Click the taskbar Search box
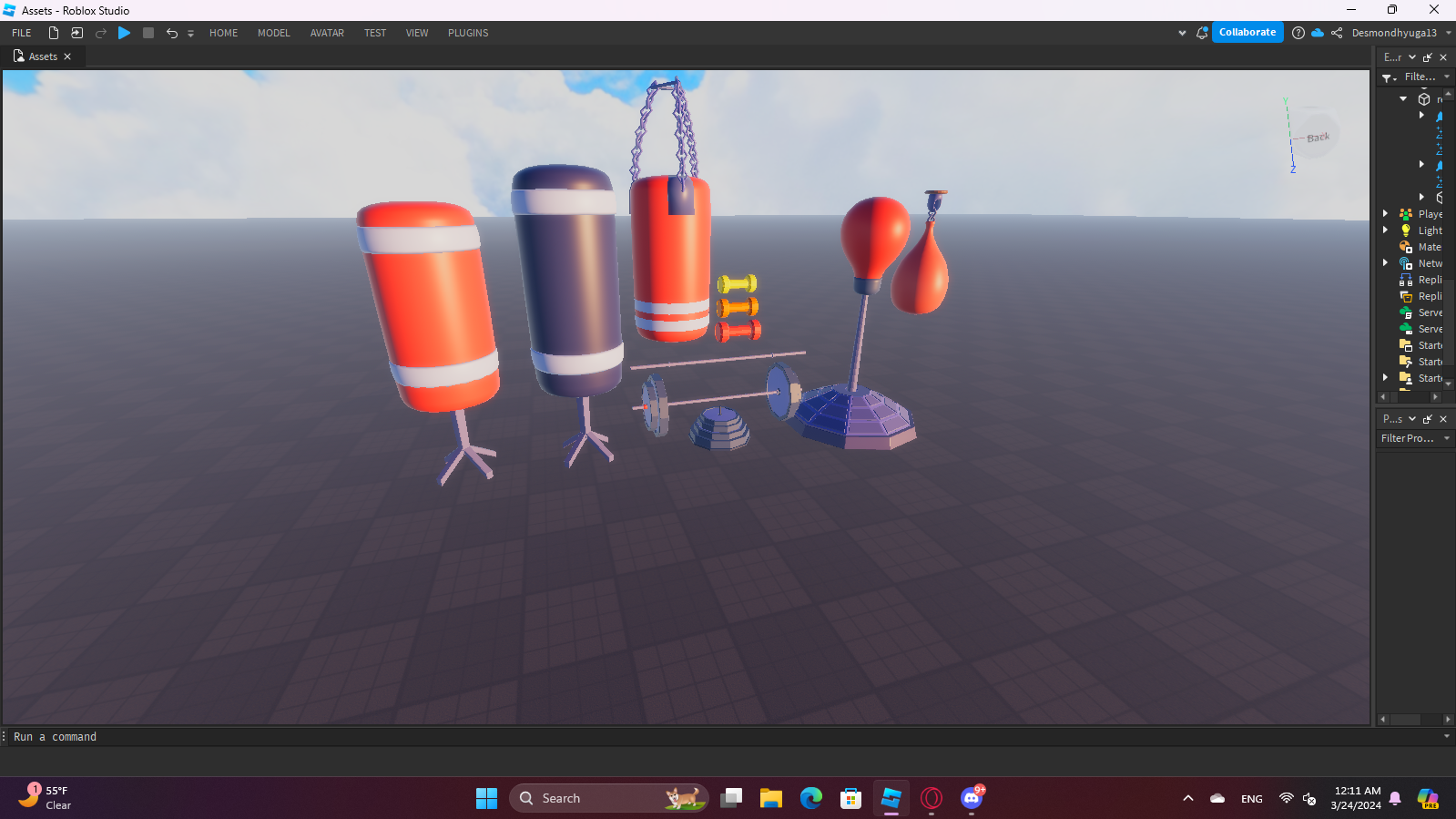This screenshot has height=819, width=1456. pyautogui.click(x=609, y=798)
